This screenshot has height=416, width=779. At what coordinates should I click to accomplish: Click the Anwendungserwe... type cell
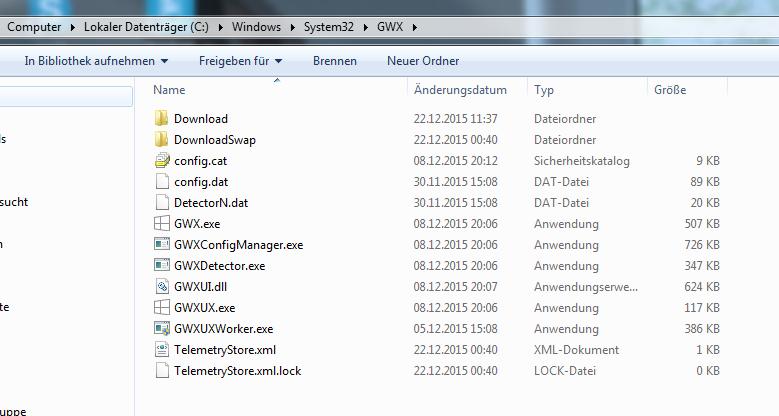[x=586, y=287]
